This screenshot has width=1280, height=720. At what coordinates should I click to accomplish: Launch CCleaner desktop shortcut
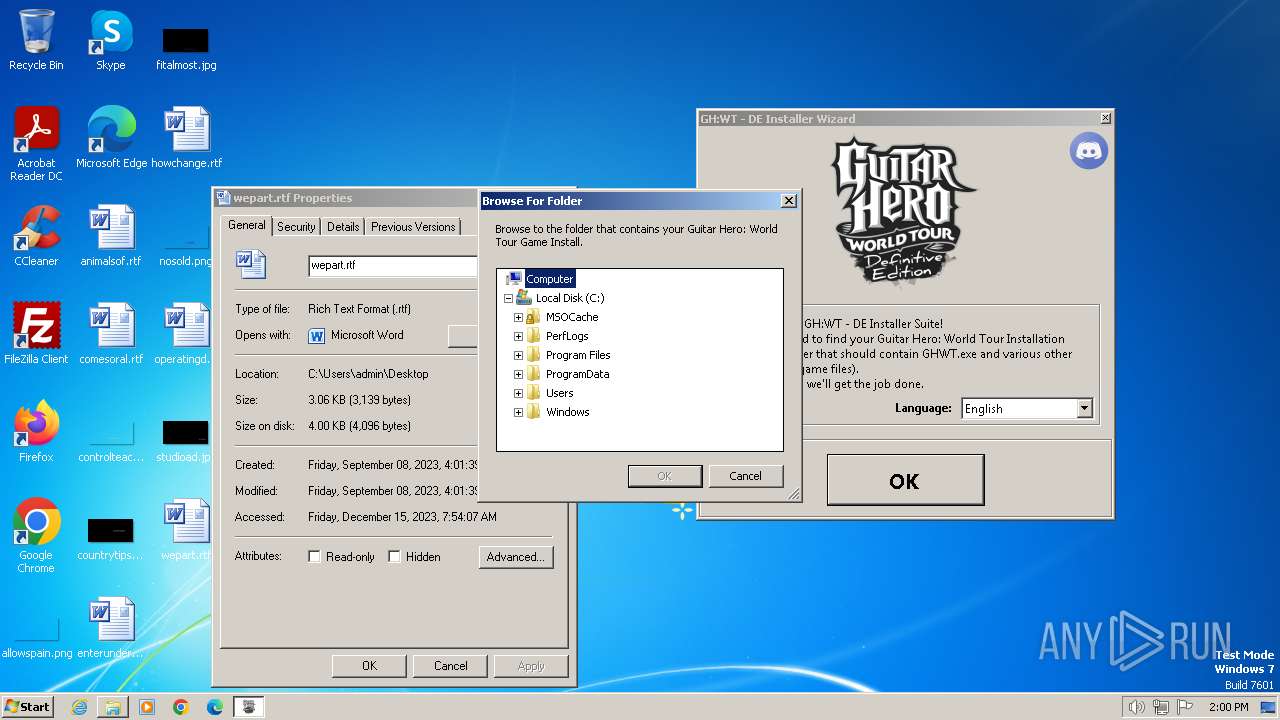[36, 236]
